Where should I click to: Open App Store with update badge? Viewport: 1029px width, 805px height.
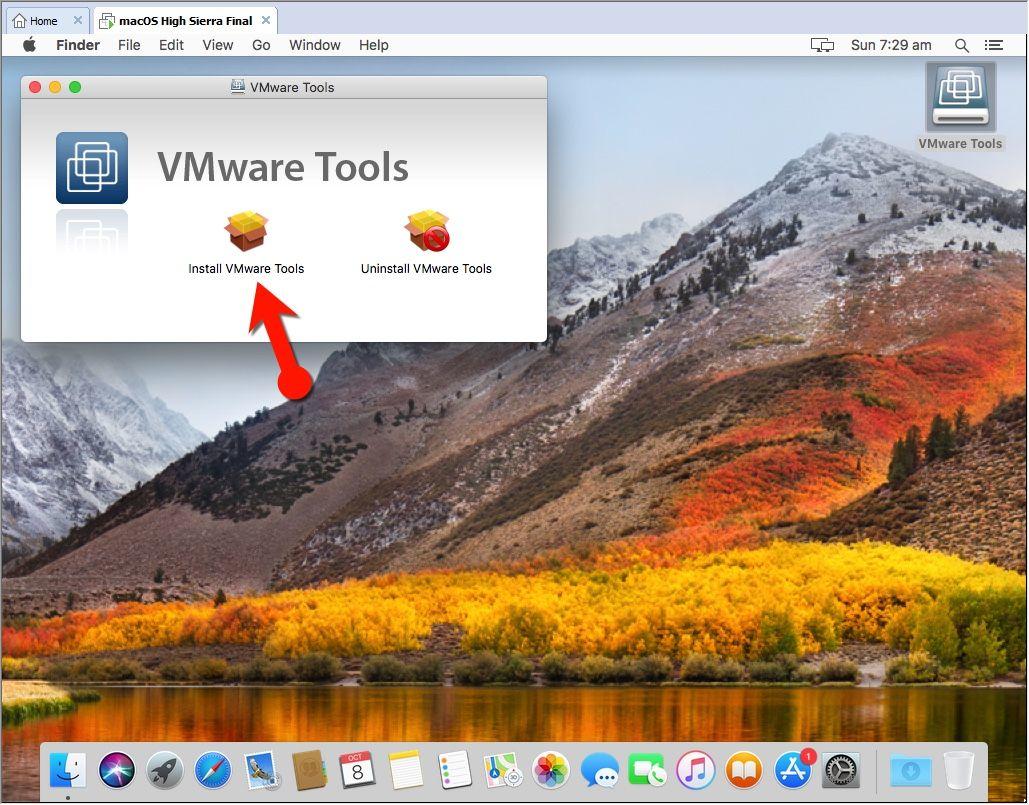click(x=793, y=770)
